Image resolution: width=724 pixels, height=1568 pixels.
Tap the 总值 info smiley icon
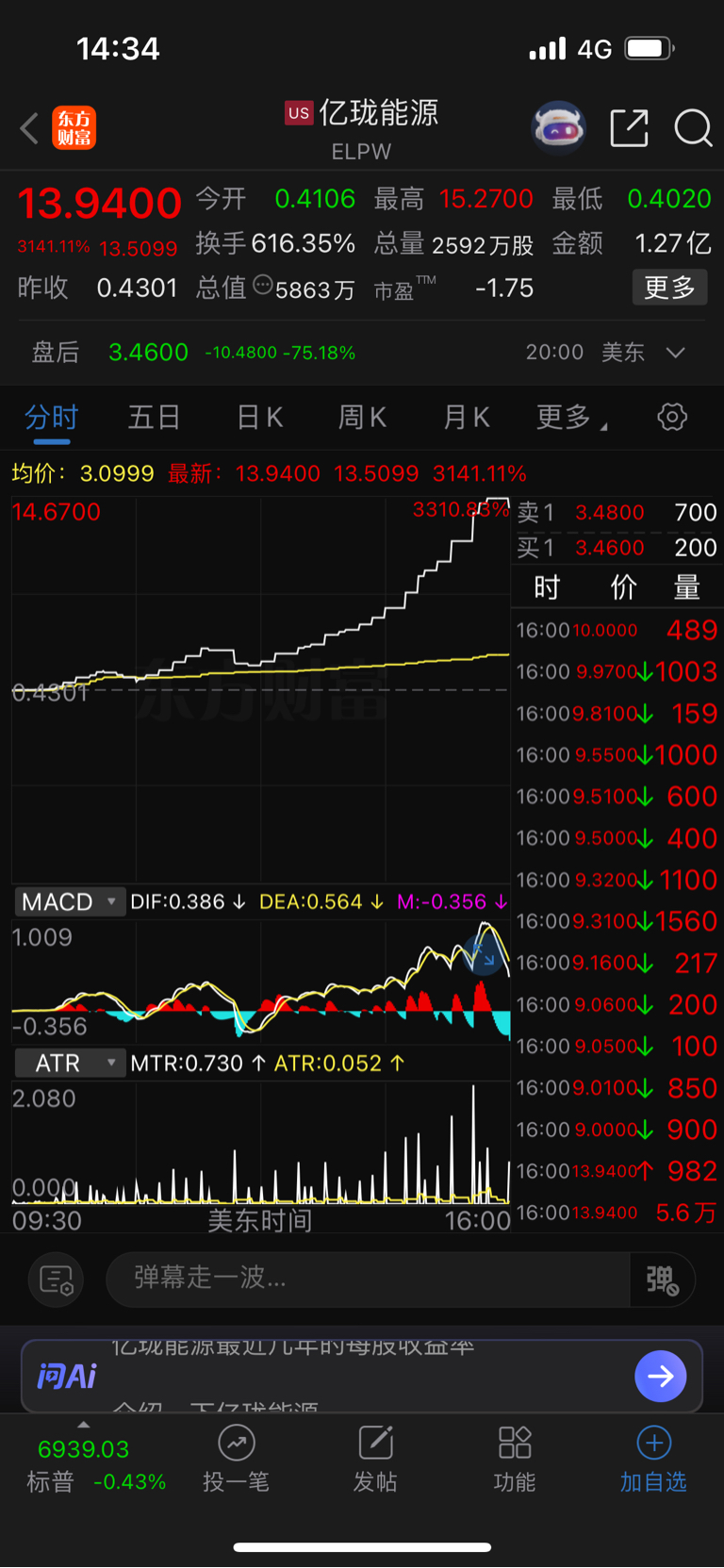[x=263, y=286]
